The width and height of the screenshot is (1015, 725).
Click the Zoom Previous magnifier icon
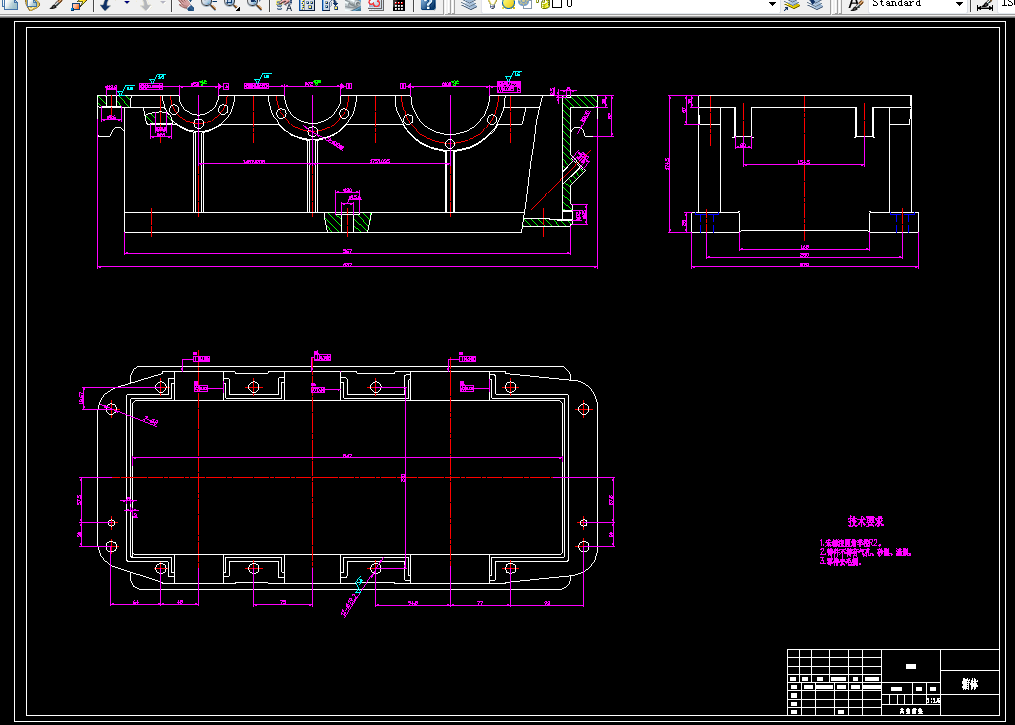pyautogui.click(x=255, y=3)
